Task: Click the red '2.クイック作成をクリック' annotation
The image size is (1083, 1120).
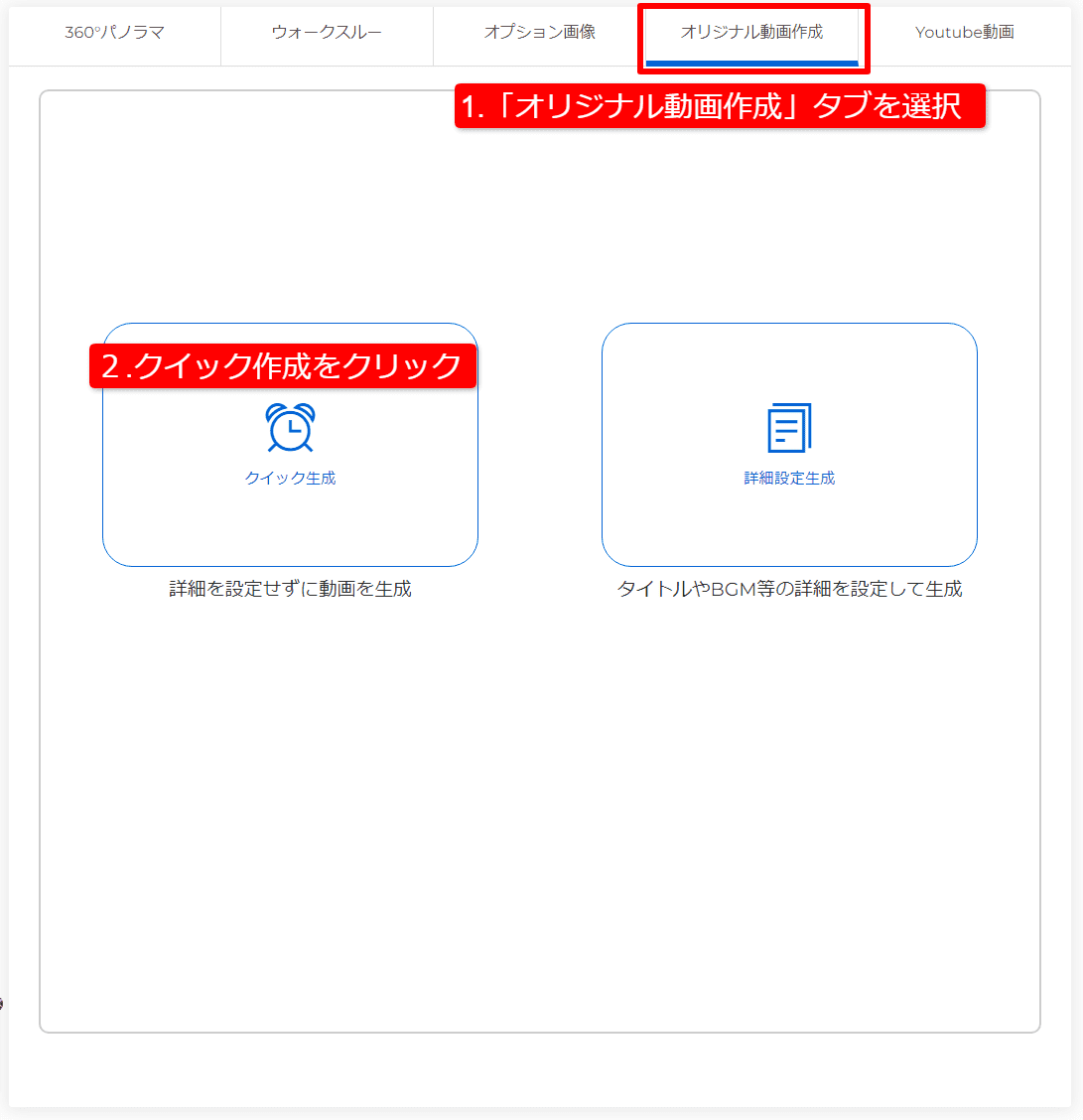Action: pos(283,366)
